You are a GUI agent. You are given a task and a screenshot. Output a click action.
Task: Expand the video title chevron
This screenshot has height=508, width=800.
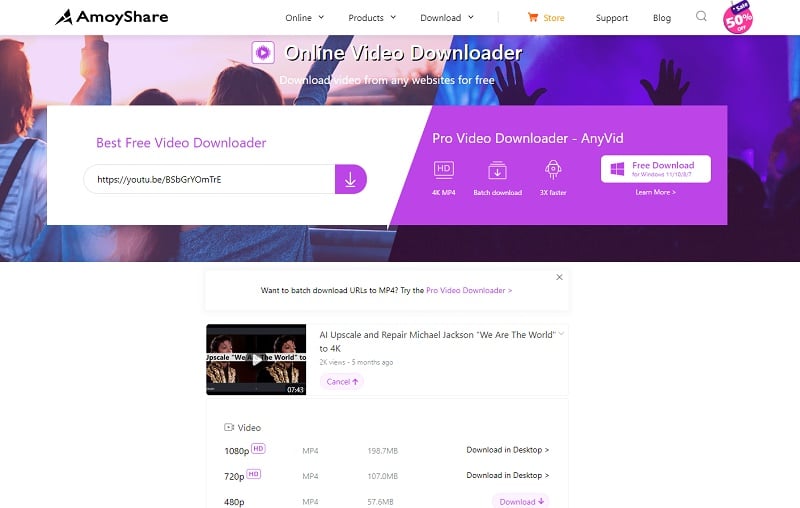[x=561, y=334]
